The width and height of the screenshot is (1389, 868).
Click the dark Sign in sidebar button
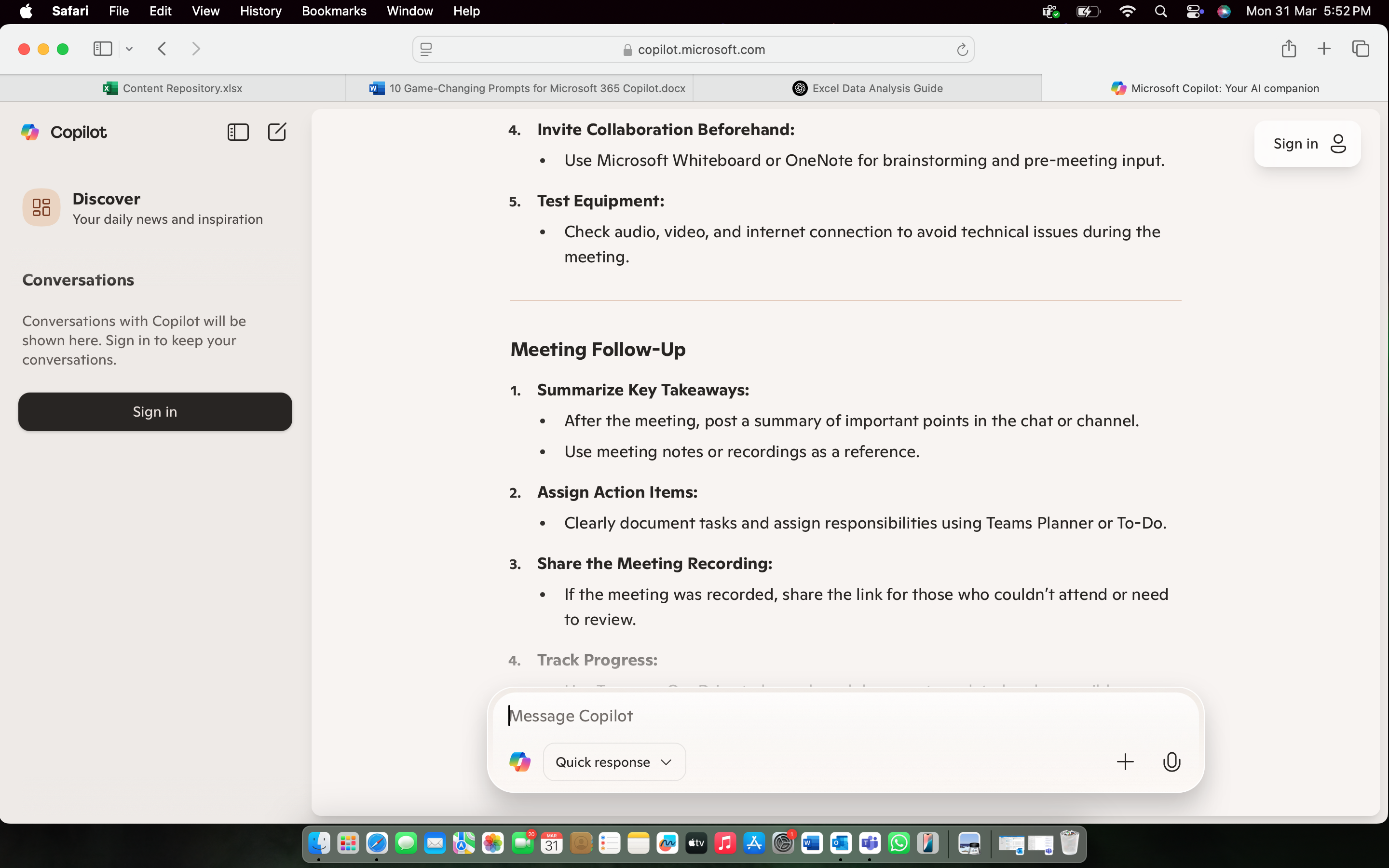[155, 412]
